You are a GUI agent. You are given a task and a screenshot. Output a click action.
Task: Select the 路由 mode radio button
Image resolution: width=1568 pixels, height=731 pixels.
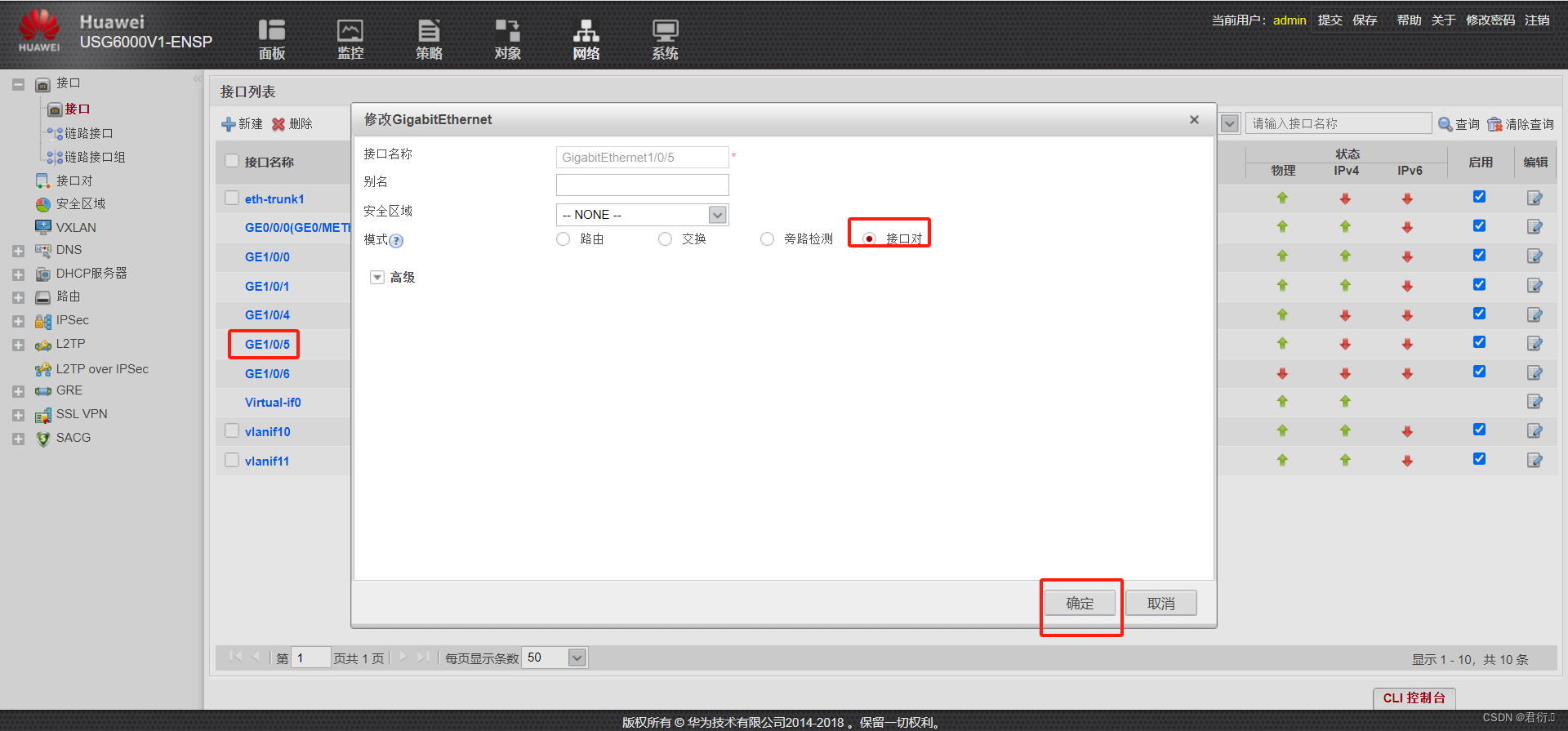pos(563,238)
